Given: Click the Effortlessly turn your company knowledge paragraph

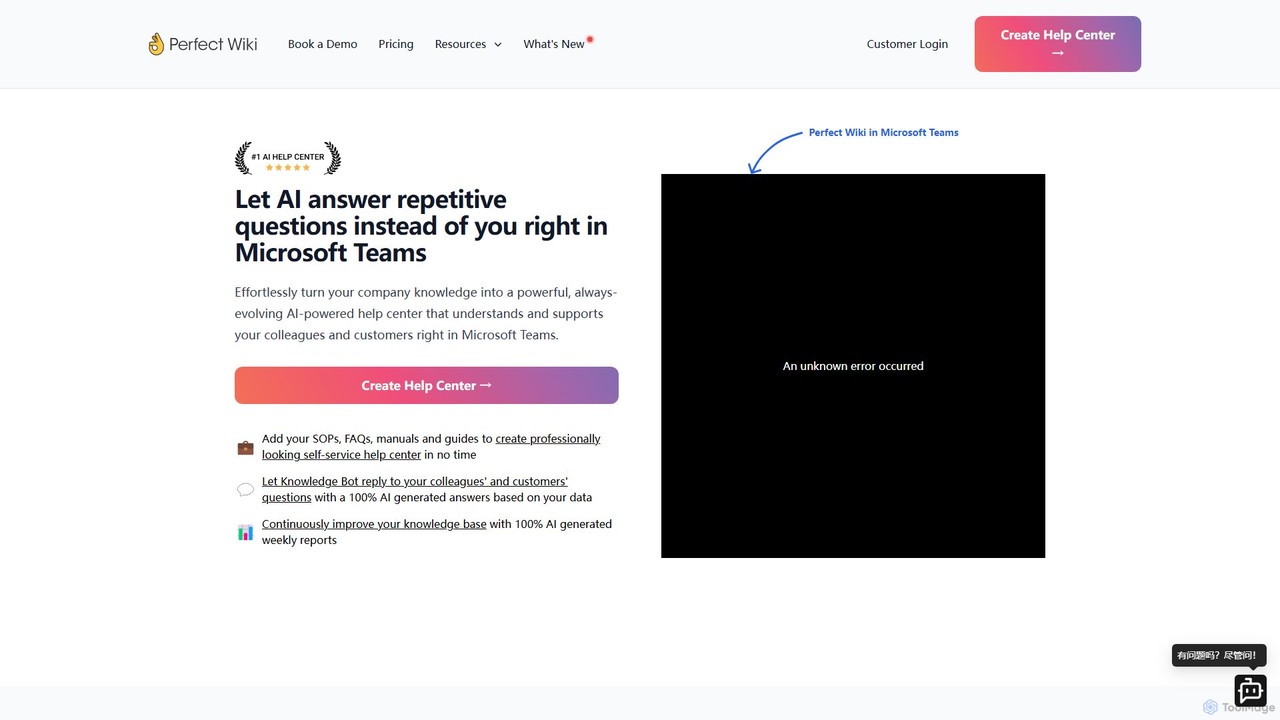Looking at the screenshot, I should pyautogui.click(x=426, y=314).
